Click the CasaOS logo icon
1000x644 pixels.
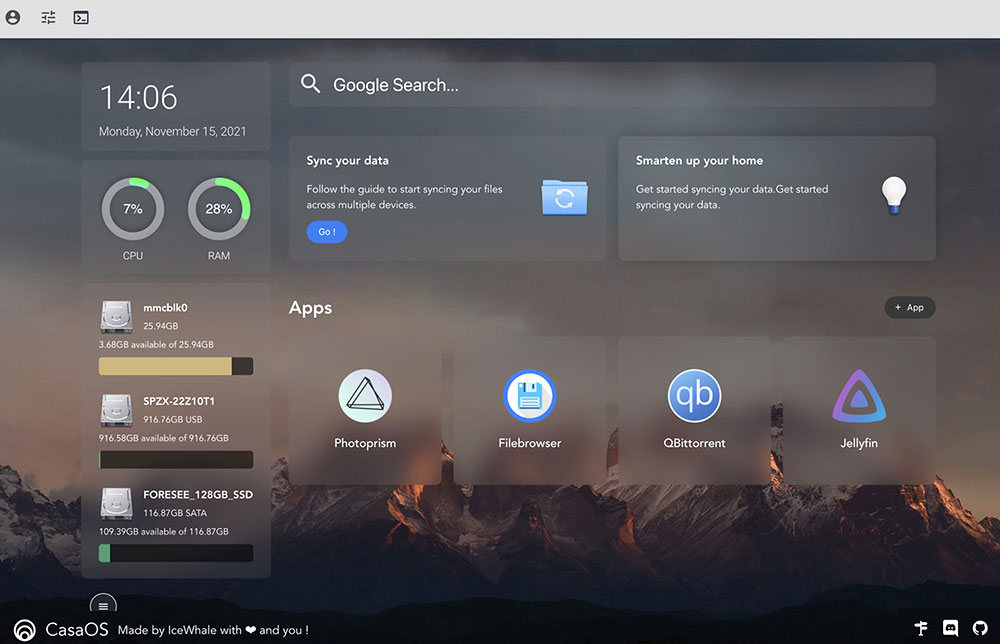(25, 630)
